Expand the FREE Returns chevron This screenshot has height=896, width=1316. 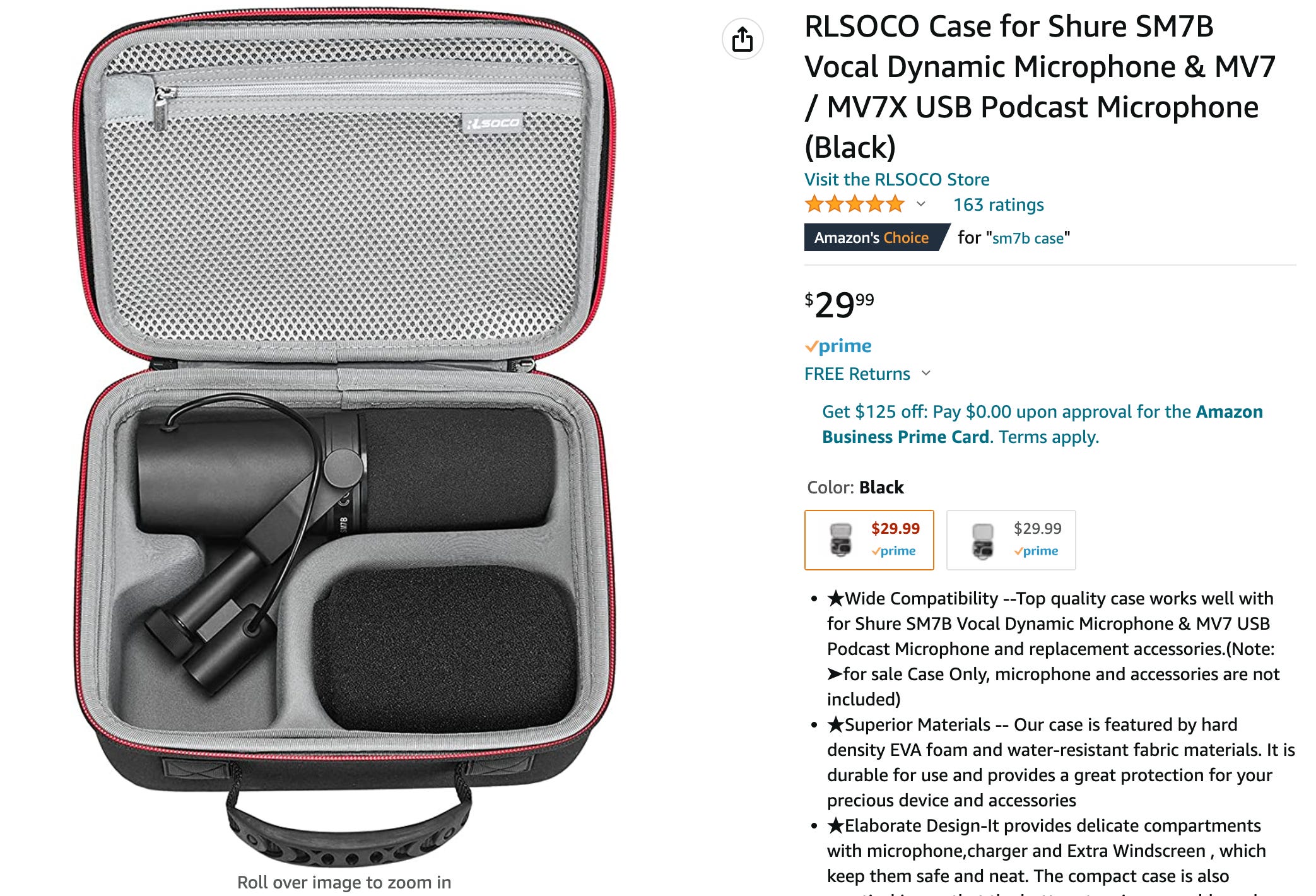(926, 373)
